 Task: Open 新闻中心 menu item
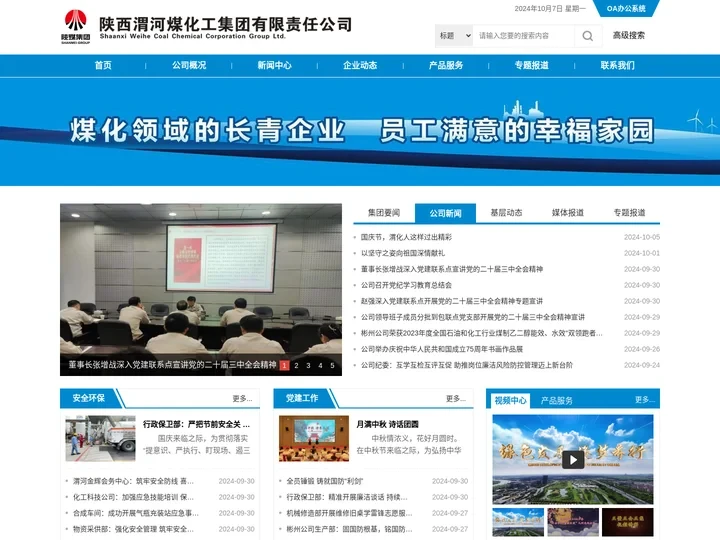tap(275, 65)
